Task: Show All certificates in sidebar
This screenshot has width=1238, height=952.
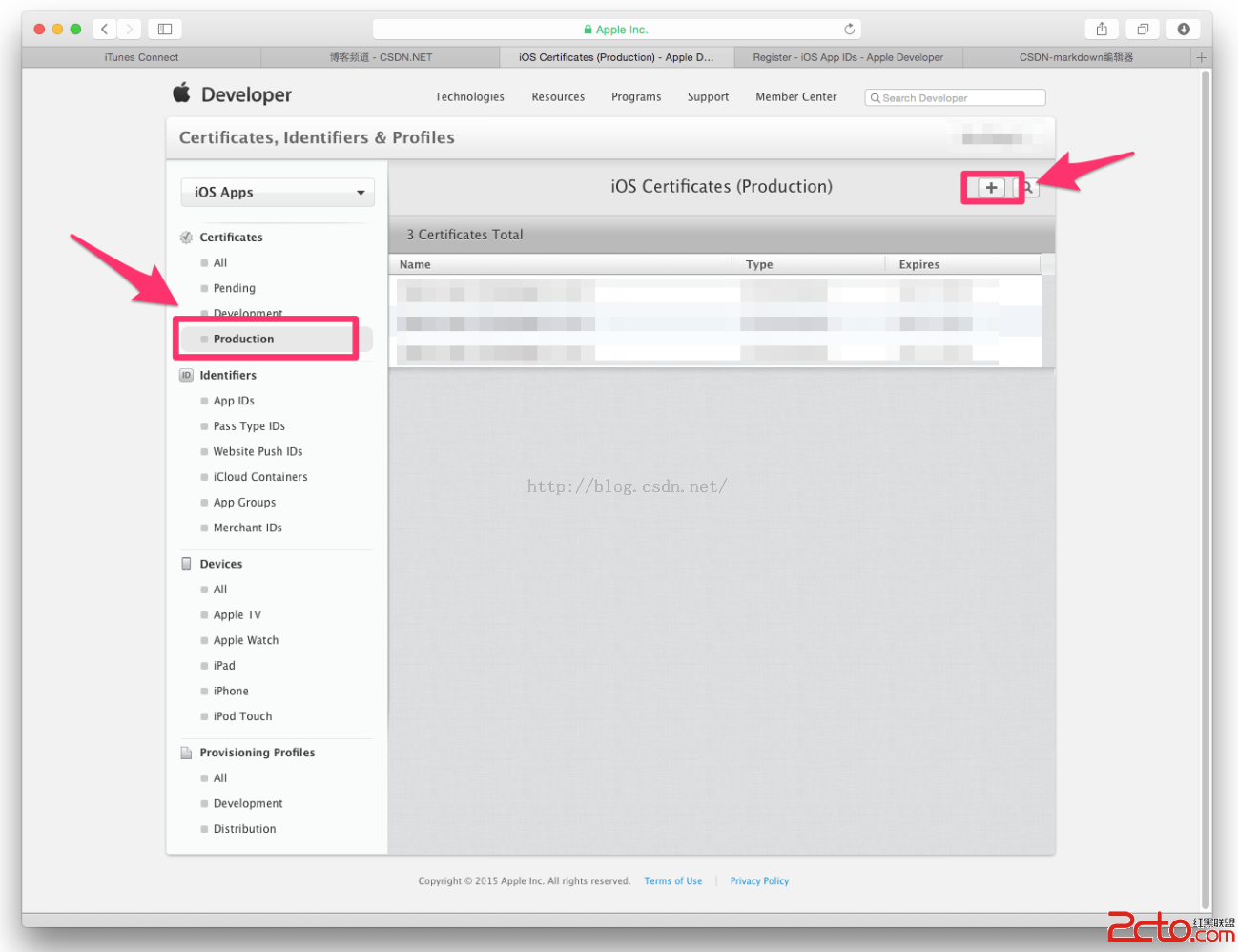Action: click(220, 263)
